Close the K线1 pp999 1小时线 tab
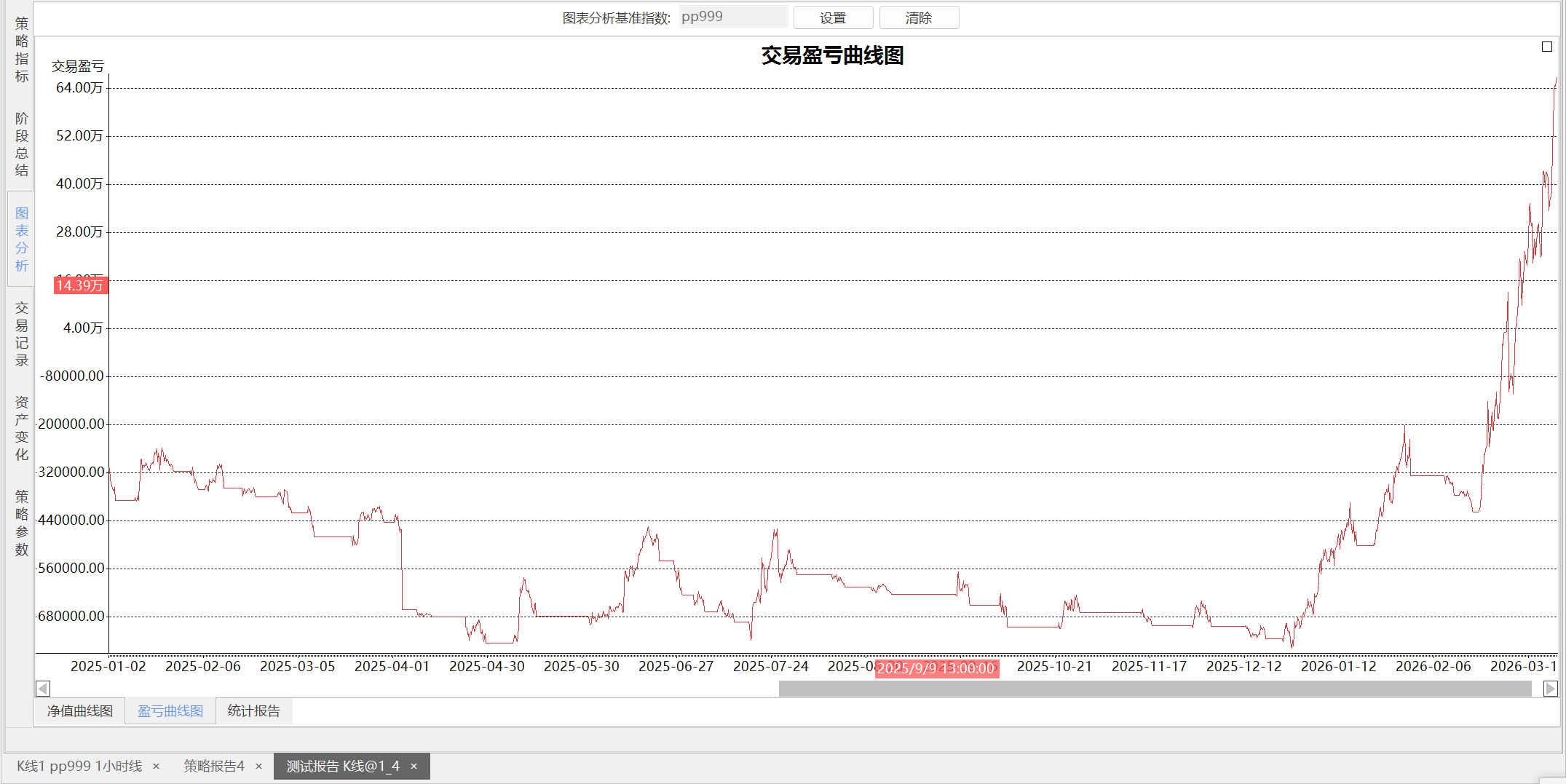Screen dimensions: 1566x784 click(156, 766)
